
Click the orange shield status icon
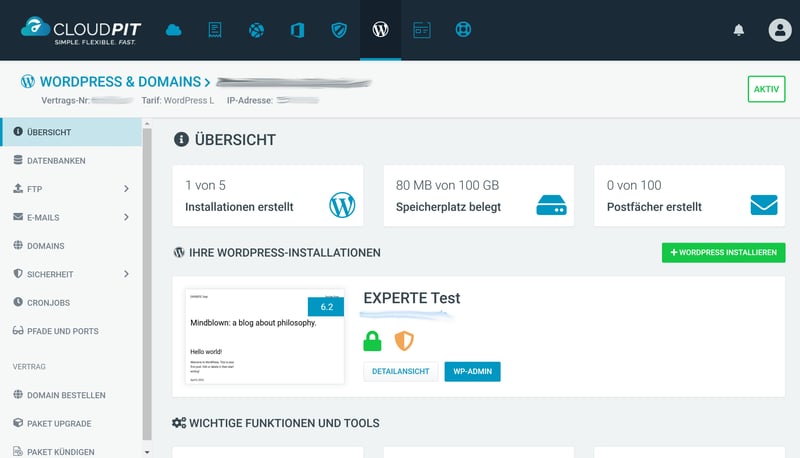(x=404, y=341)
